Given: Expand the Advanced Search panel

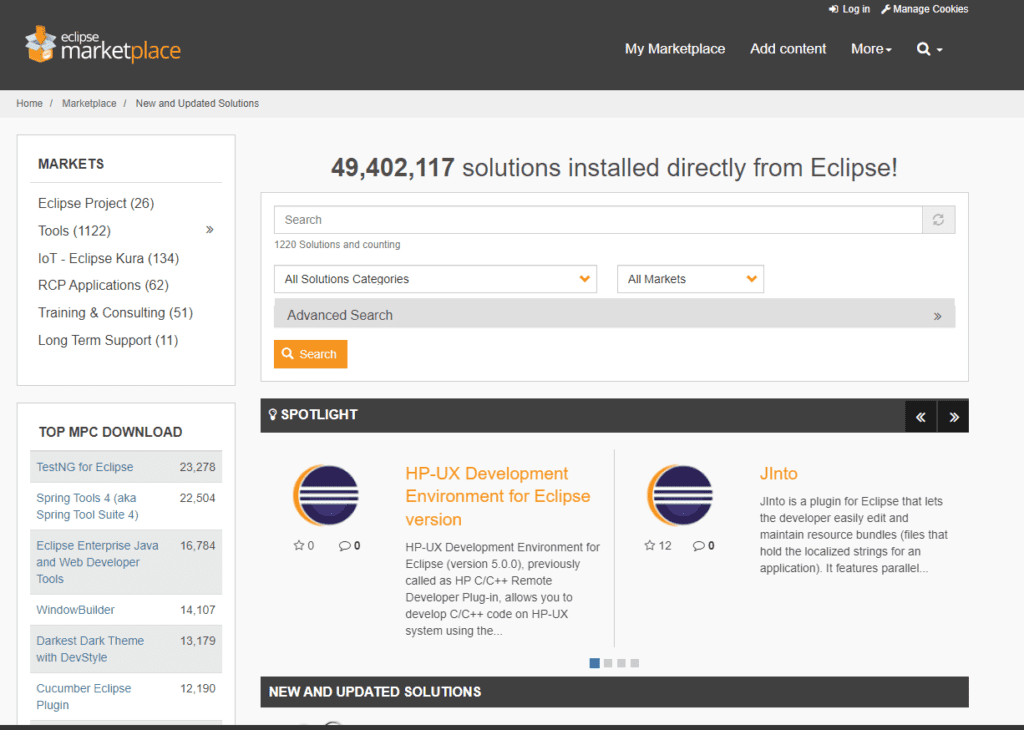Looking at the screenshot, I should pyautogui.click(x=615, y=315).
